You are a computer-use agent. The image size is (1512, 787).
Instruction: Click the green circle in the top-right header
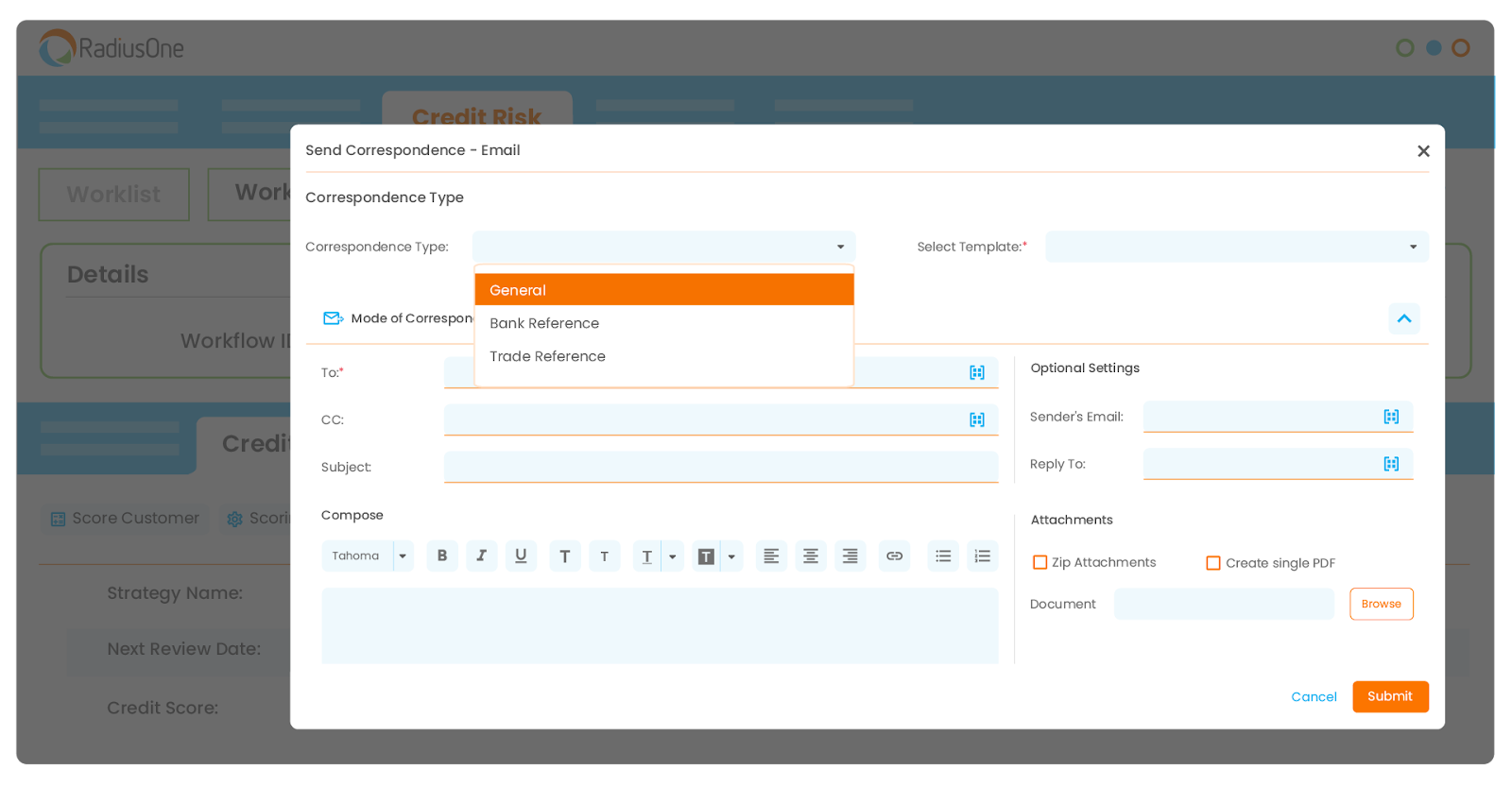tap(1405, 48)
